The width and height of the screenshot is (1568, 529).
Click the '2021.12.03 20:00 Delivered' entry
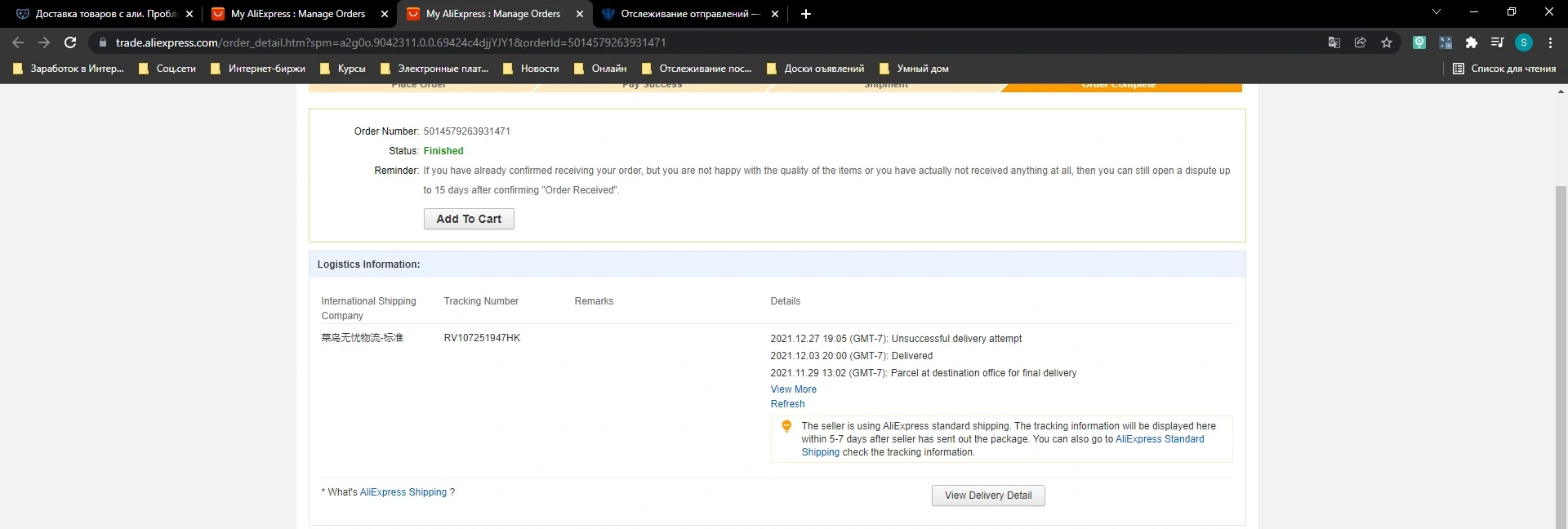pos(851,356)
